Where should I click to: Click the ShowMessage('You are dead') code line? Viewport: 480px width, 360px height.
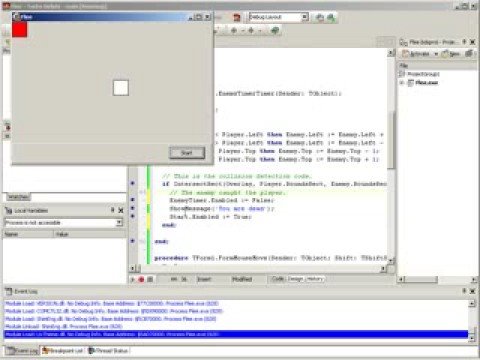click(222, 209)
